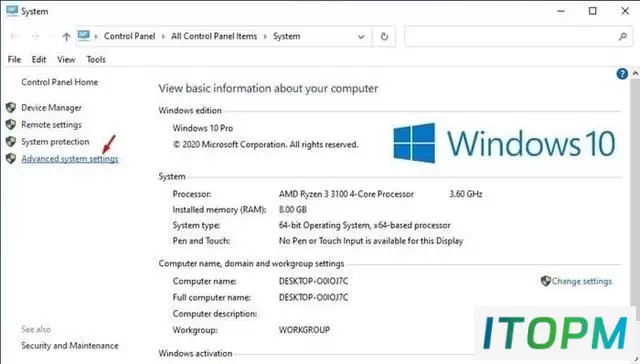
Task: Click the search magnifier icon
Action: coord(622,37)
